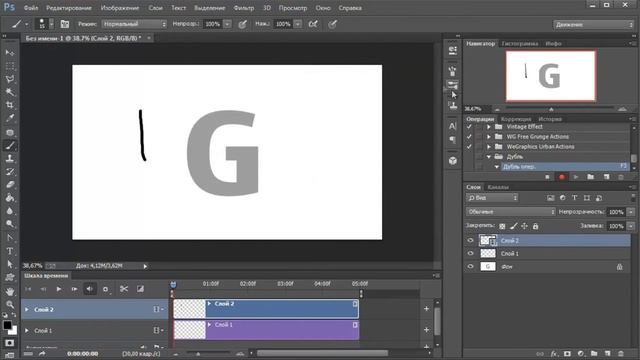Select the Paint Bucket tool
This screenshot has height=360, width=640.
click(10, 198)
